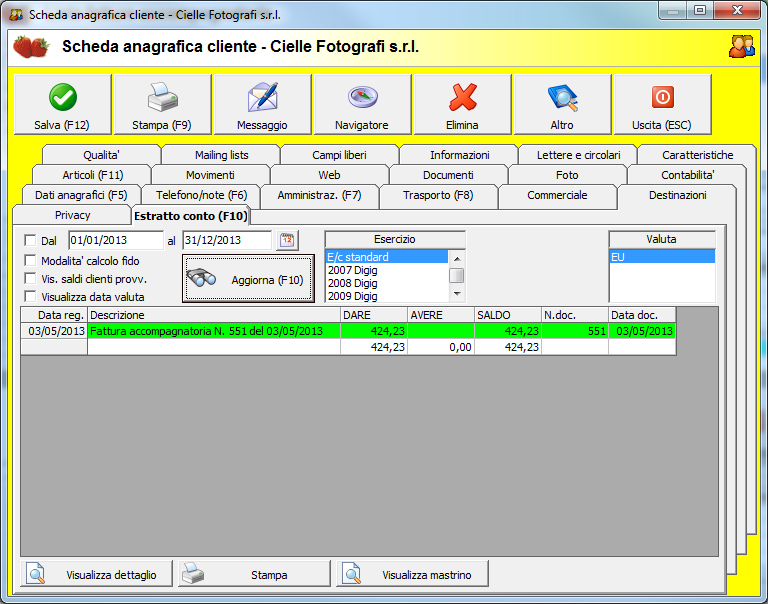Open Dati anagrafici (F5) tab
768x604 pixels.
81,195
